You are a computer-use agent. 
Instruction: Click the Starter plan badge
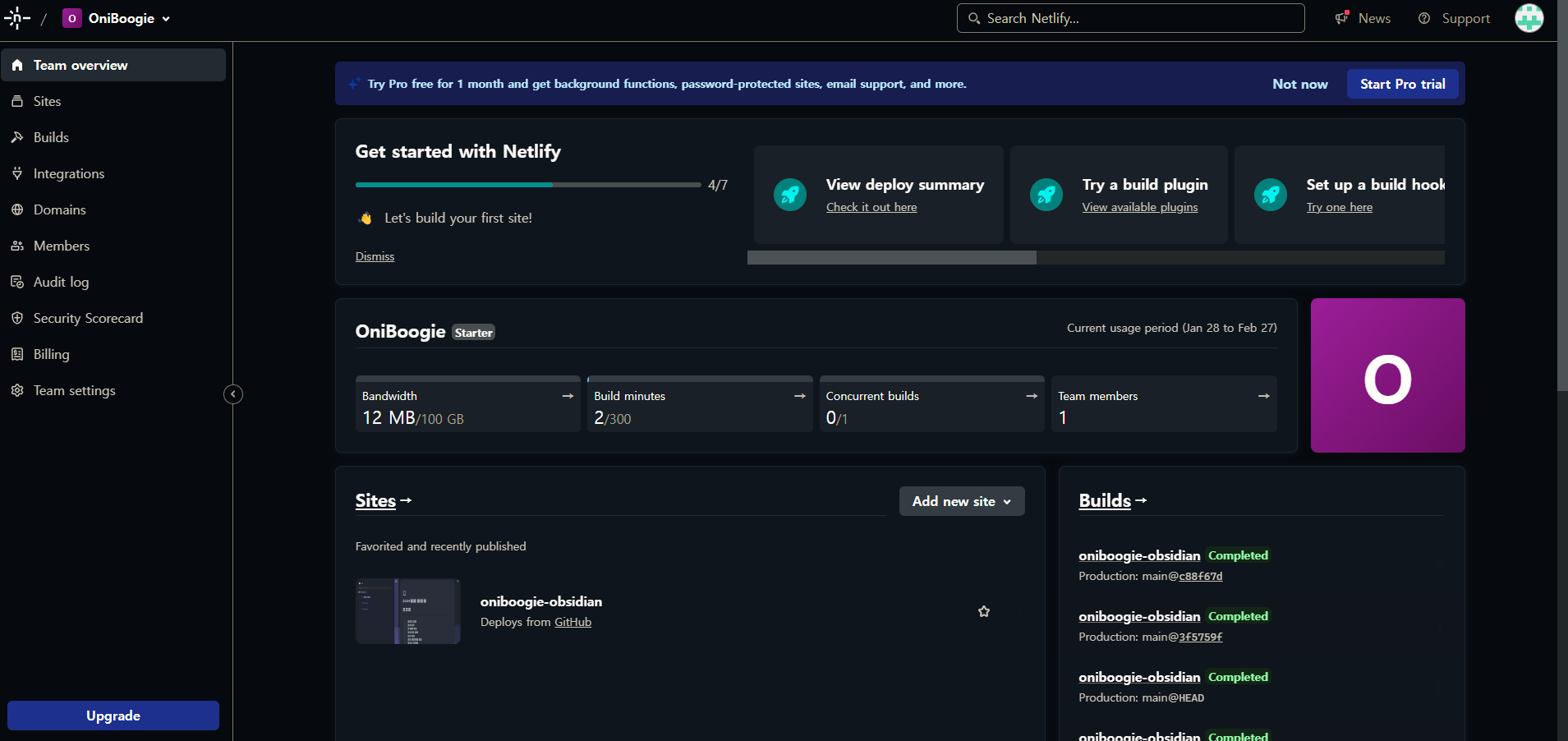[x=473, y=333]
